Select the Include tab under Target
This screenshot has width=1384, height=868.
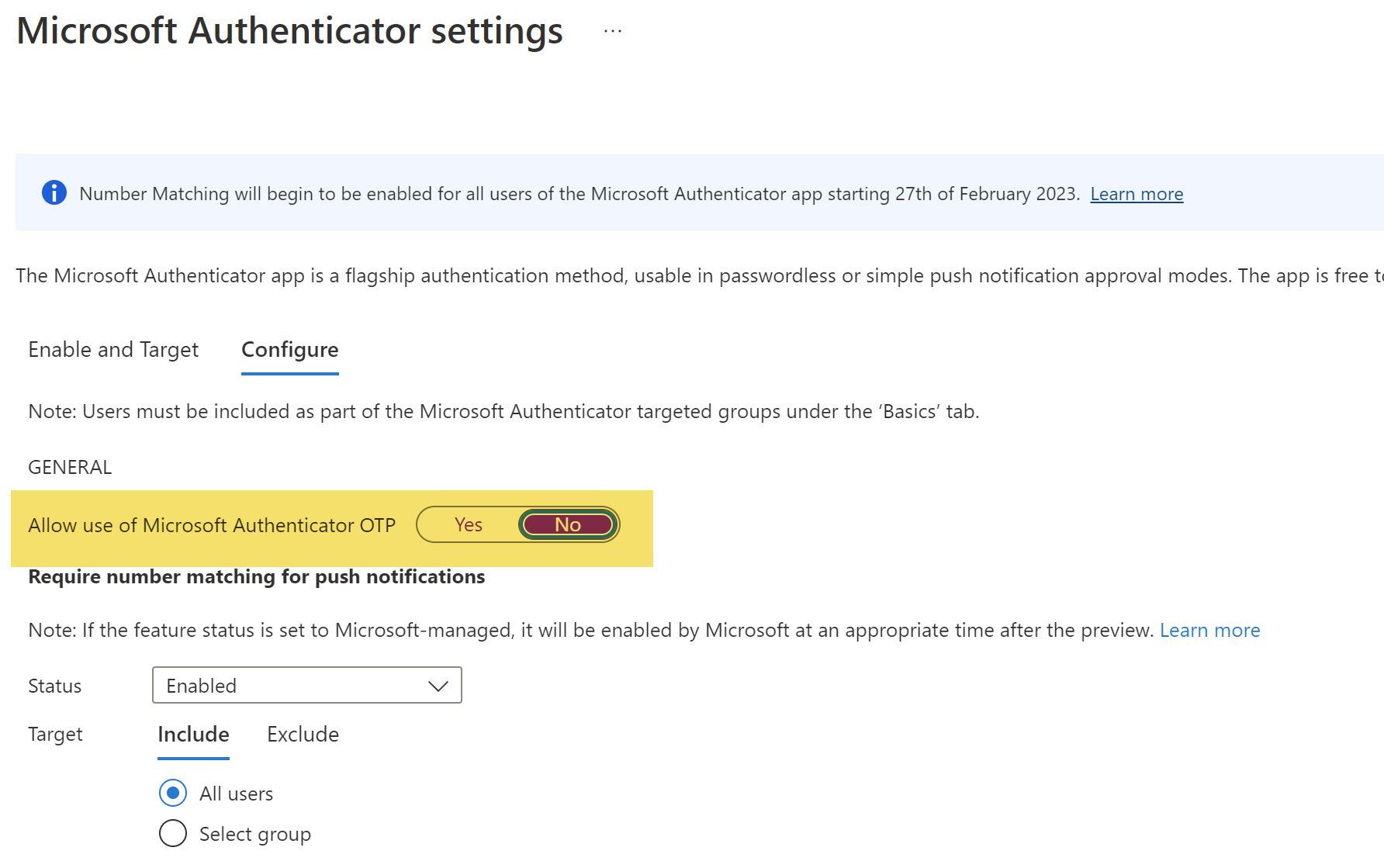pyautogui.click(x=193, y=734)
